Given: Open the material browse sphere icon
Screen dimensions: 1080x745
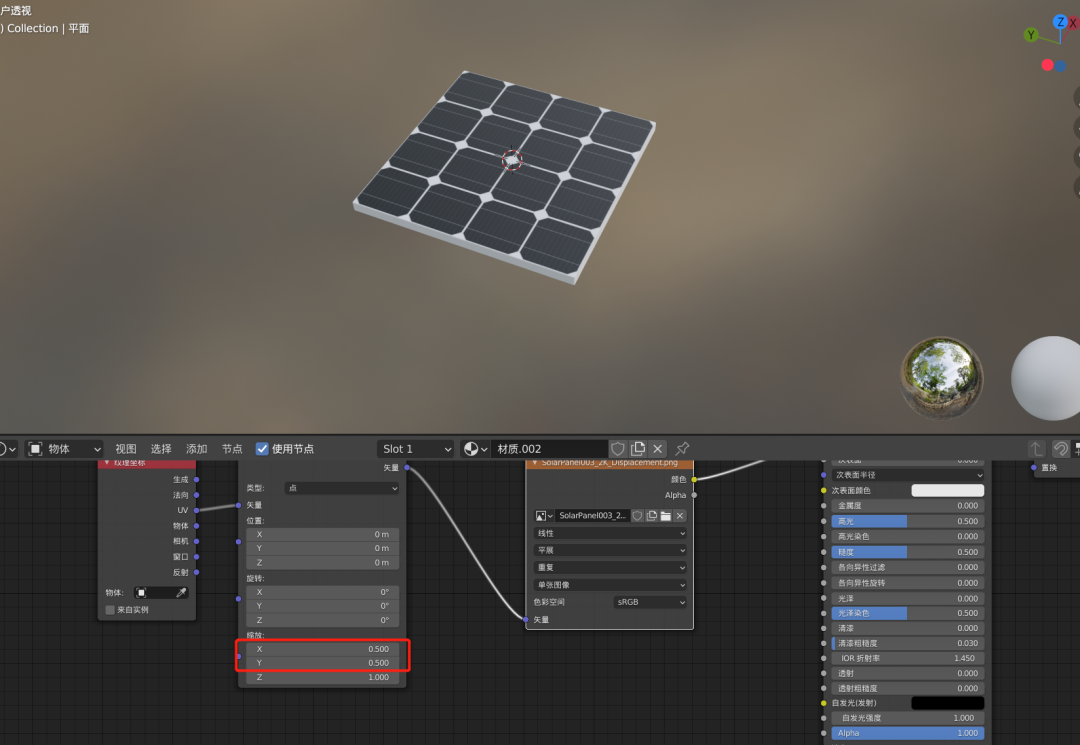Looking at the screenshot, I should click(475, 449).
